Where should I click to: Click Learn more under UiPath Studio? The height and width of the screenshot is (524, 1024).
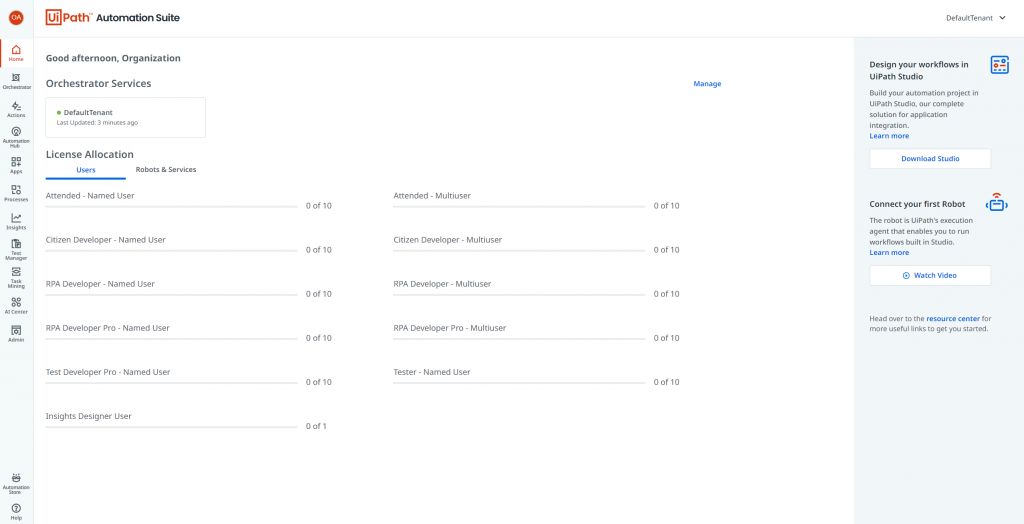tap(889, 136)
